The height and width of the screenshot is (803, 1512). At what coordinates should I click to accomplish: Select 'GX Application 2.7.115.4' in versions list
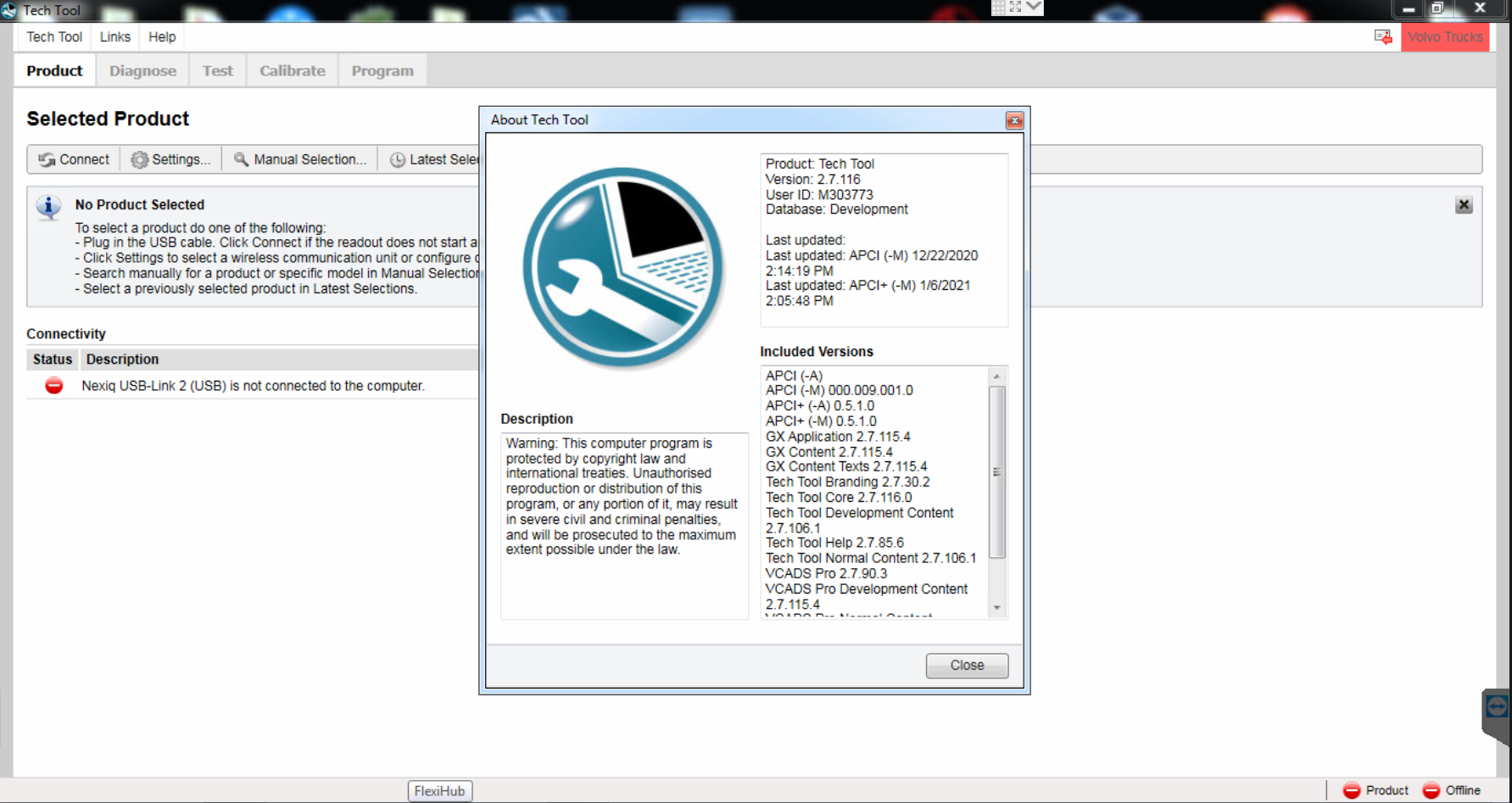point(838,437)
